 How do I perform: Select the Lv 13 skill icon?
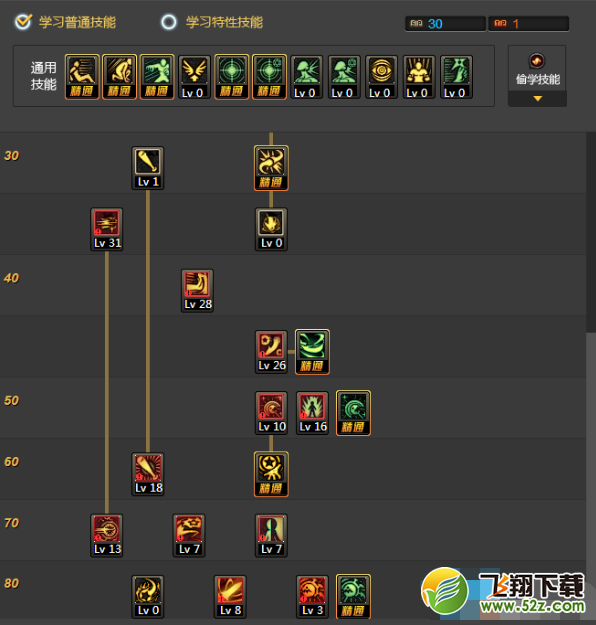[x=106, y=535]
